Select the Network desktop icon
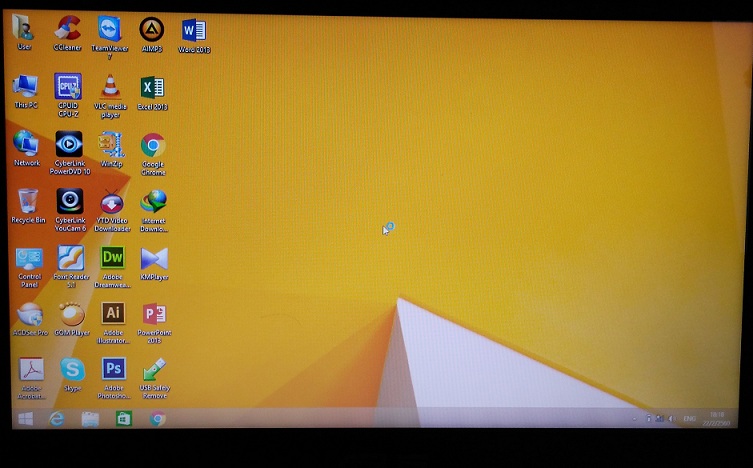Image resolution: width=753 pixels, height=468 pixels. (26, 148)
